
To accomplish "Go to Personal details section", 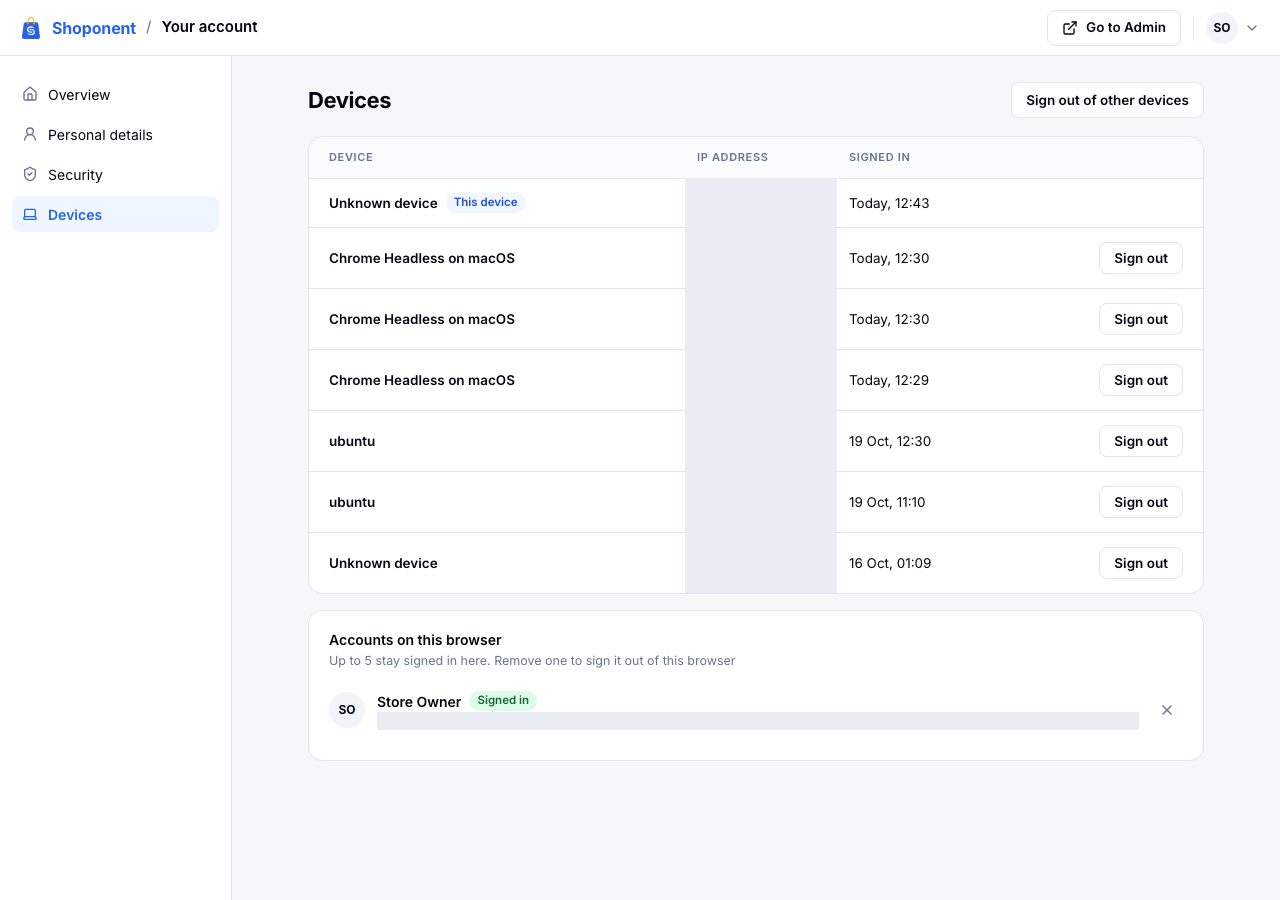I will coord(115,135).
